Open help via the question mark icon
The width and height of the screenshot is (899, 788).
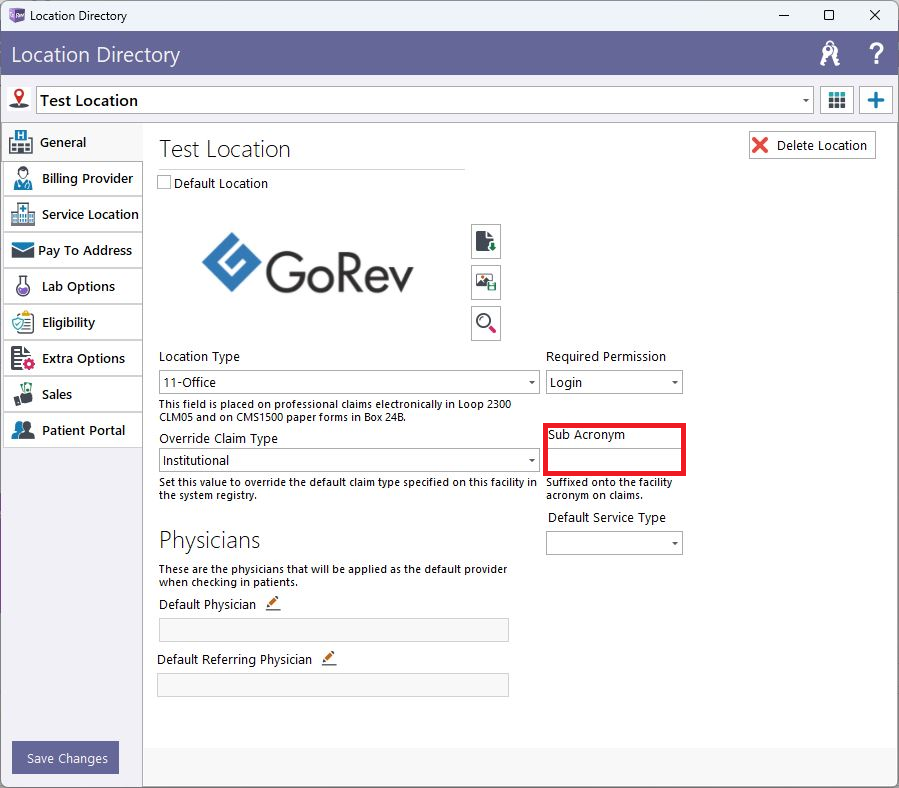875,54
